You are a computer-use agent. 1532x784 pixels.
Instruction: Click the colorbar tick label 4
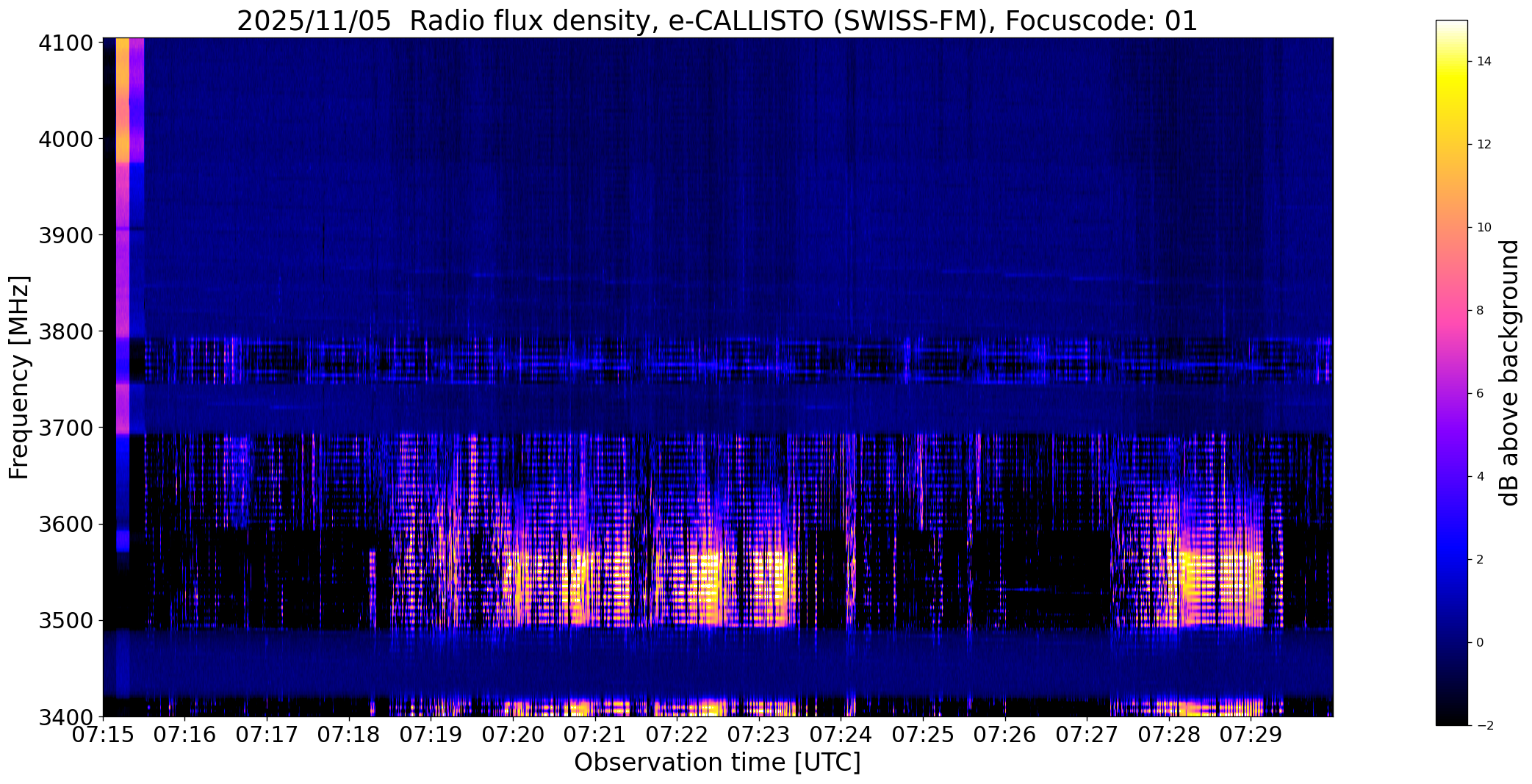click(1481, 477)
